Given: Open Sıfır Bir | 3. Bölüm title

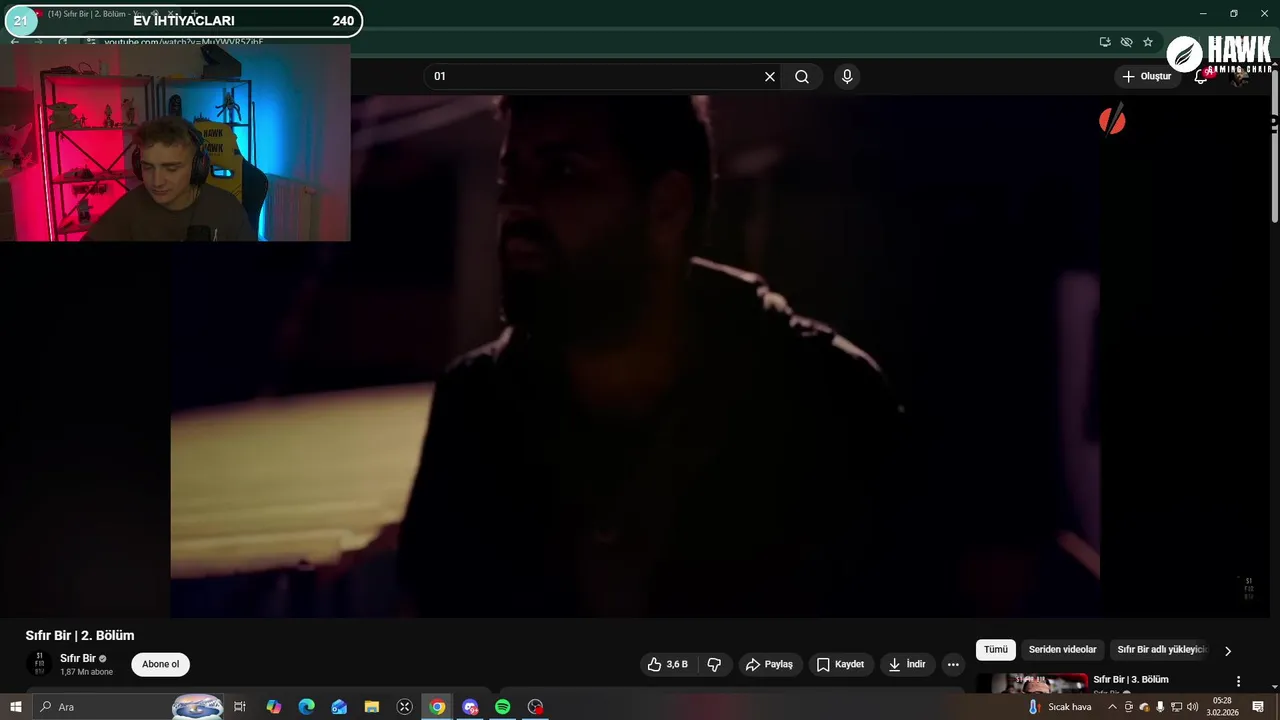Looking at the screenshot, I should click(1131, 680).
